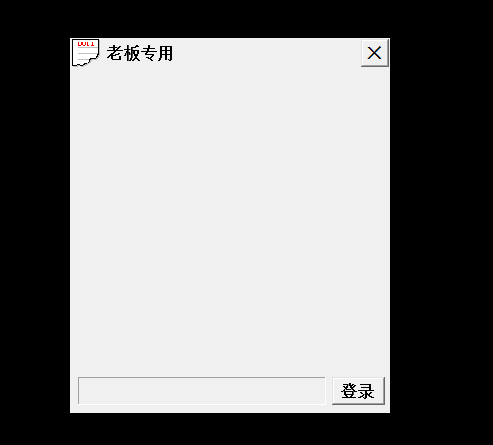Screen dimensions: 493x445
Task: Dismiss the login dialog using the X button
Action: click(375, 53)
